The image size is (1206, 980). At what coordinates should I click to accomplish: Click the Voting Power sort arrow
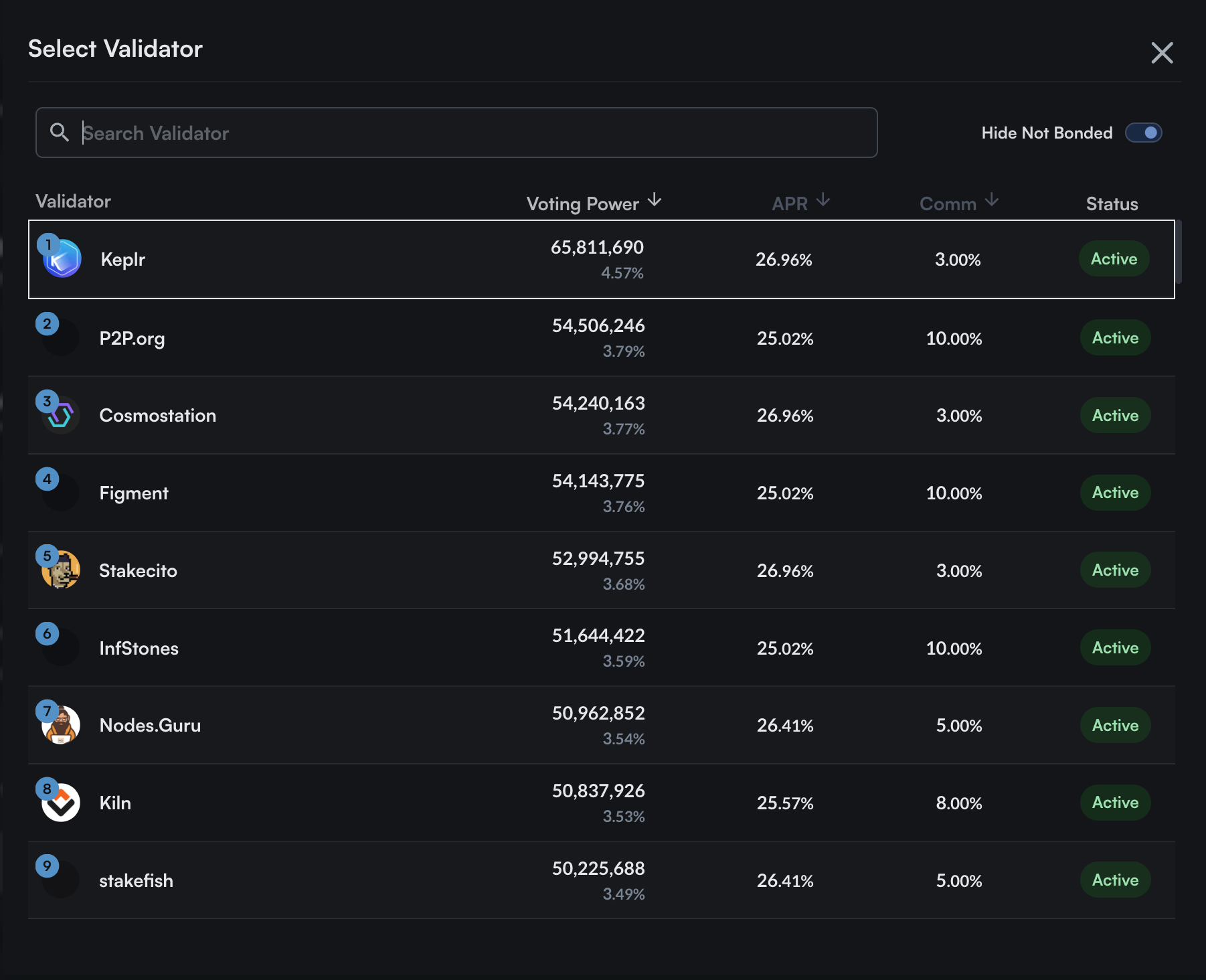[655, 201]
